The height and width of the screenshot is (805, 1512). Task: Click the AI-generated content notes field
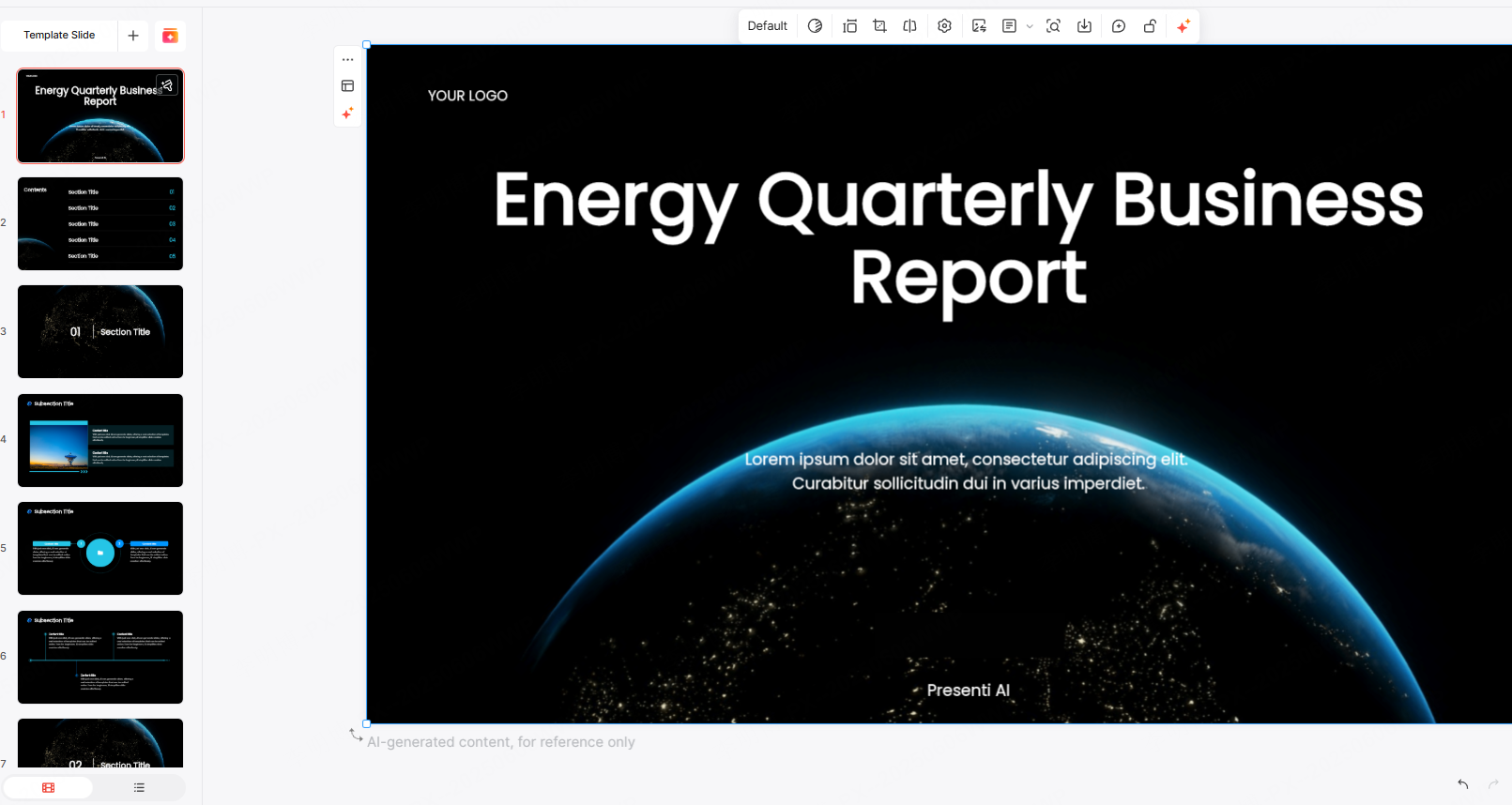tap(501, 742)
